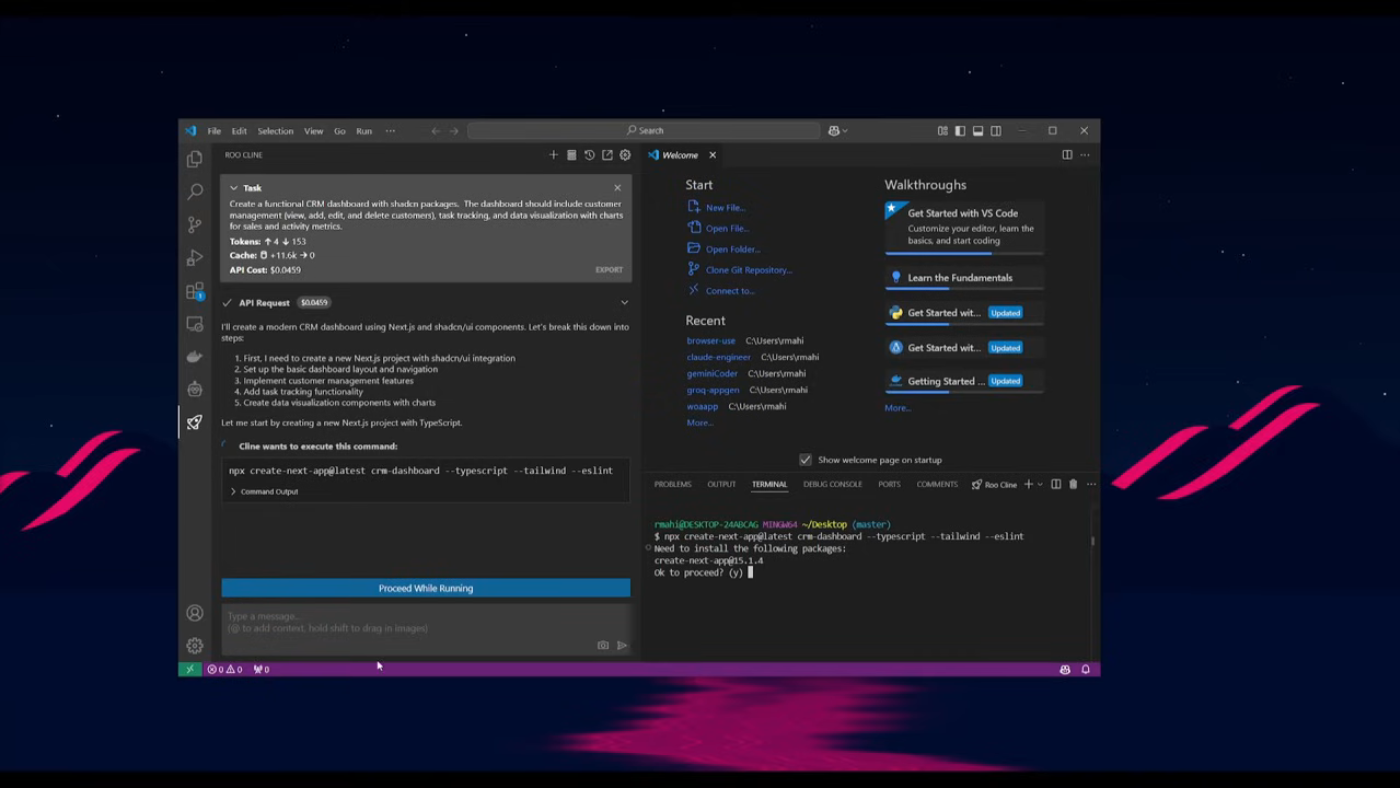Toggle bottom panel visibility
The height and width of the screenshot is (788, 1400).
978,131
